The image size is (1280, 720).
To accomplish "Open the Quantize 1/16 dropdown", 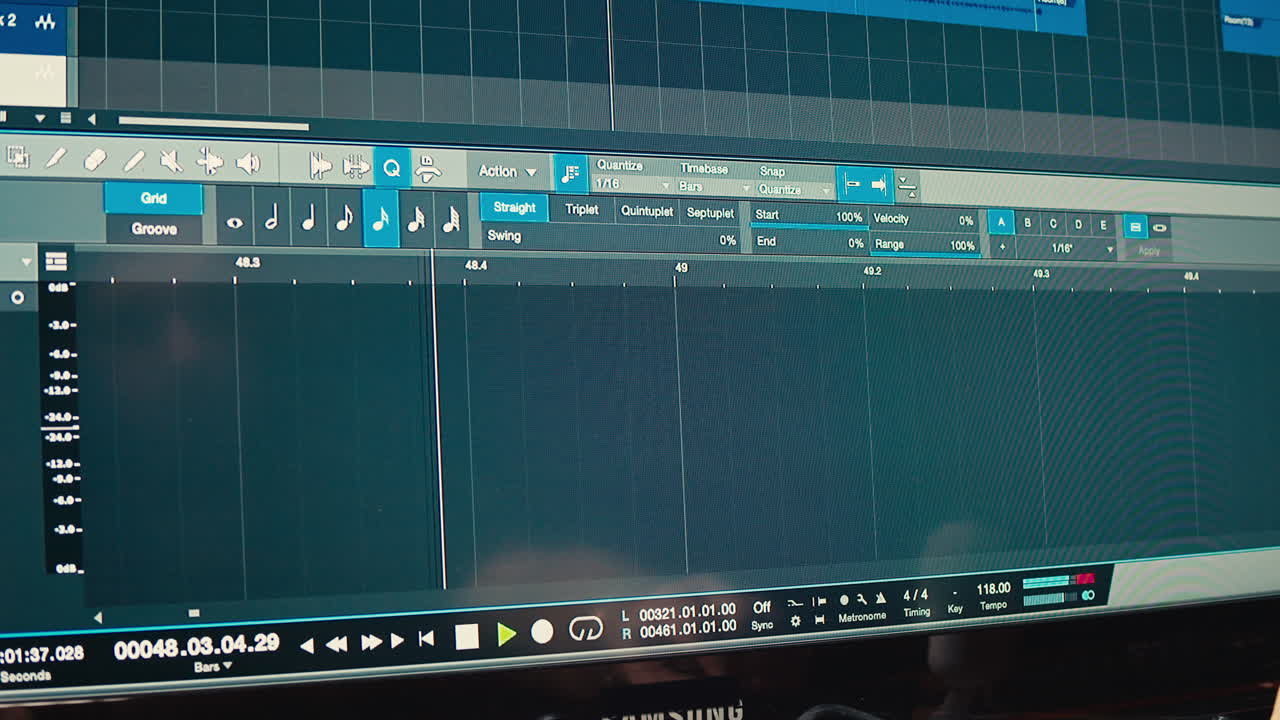I will click(x=632, y=184).
